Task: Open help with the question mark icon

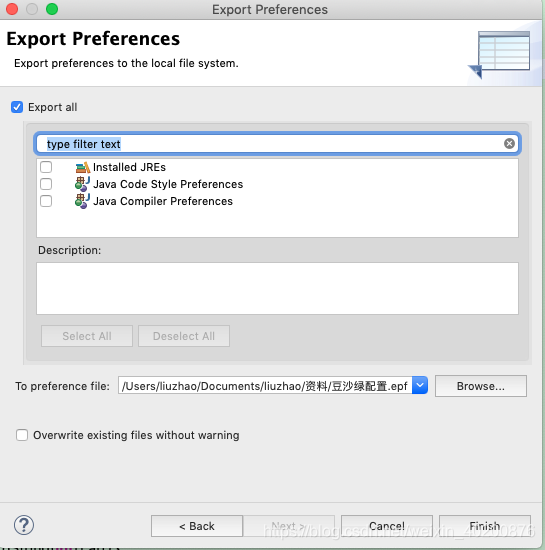Action: pyautogui.click(x=24, y=525)
